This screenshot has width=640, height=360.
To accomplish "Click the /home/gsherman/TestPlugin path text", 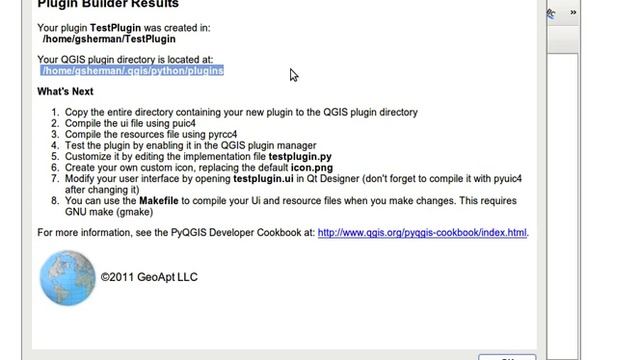I will [x=109, y=39].
